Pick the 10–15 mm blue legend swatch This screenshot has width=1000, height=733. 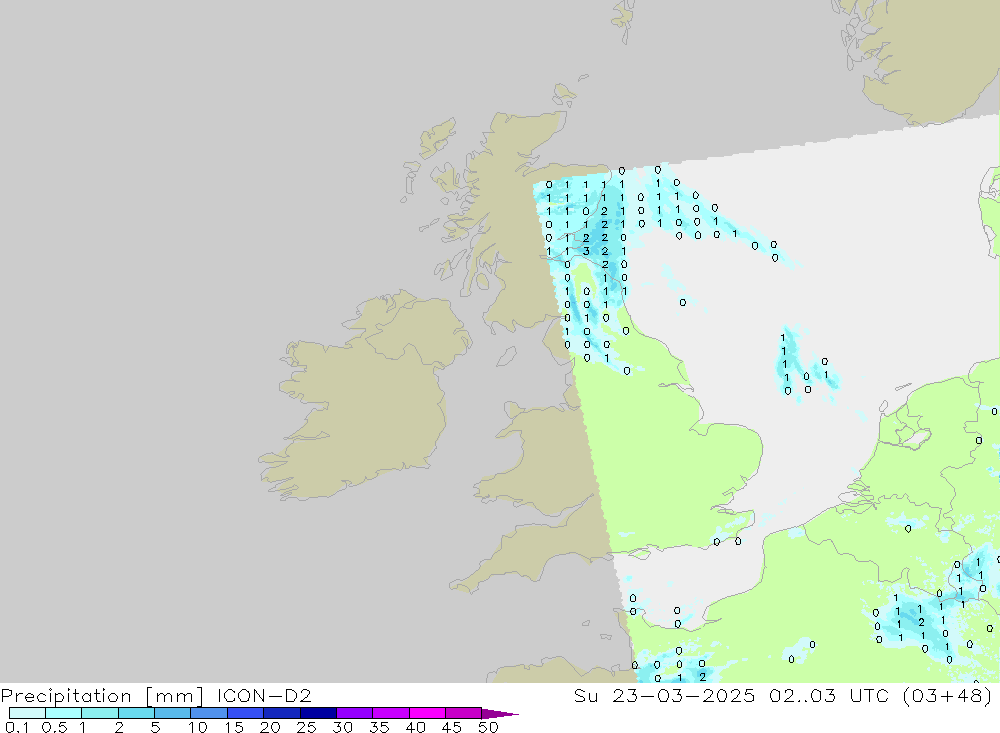click(209, 713)
